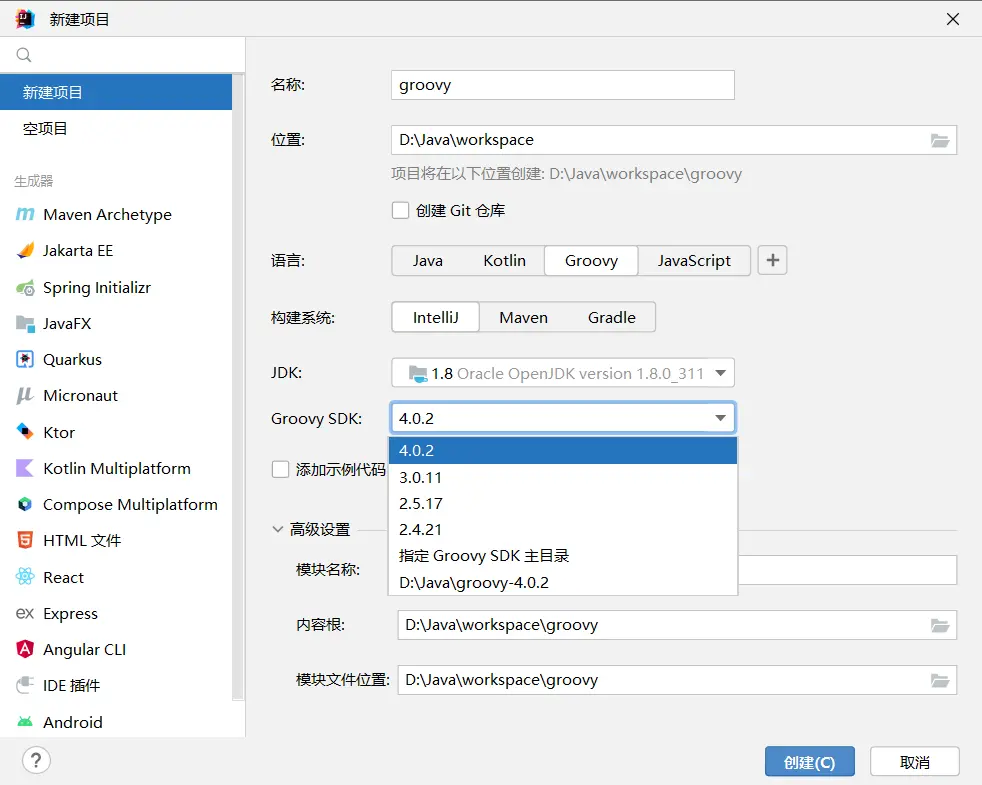
Task: Select Kotlin as the language
Action: coord(504,261)
